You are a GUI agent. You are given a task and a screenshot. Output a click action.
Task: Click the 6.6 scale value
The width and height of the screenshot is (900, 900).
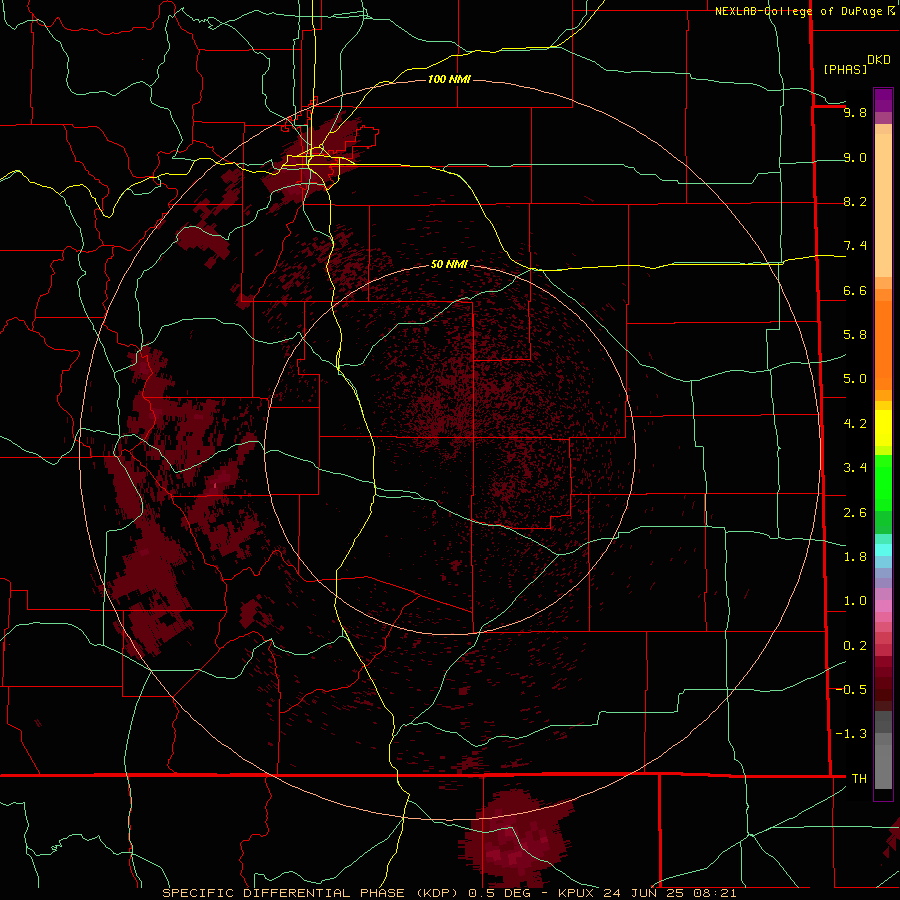(855, 290)
